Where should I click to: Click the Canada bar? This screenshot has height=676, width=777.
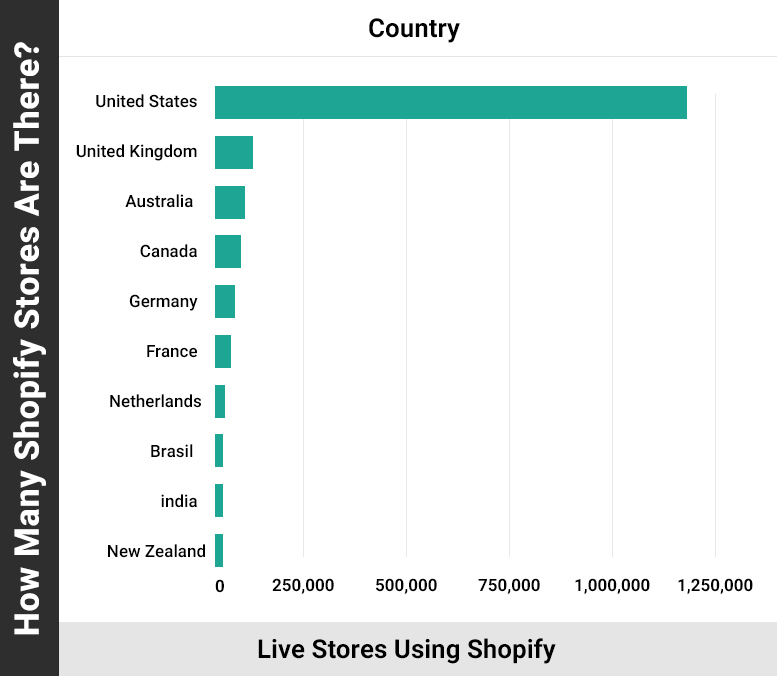coord(228,252)
